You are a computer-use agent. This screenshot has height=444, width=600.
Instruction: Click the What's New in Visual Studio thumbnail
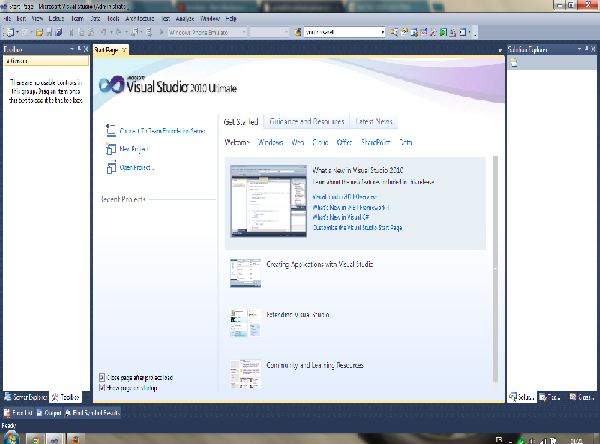pyautogui.click(x=268, y=201)
